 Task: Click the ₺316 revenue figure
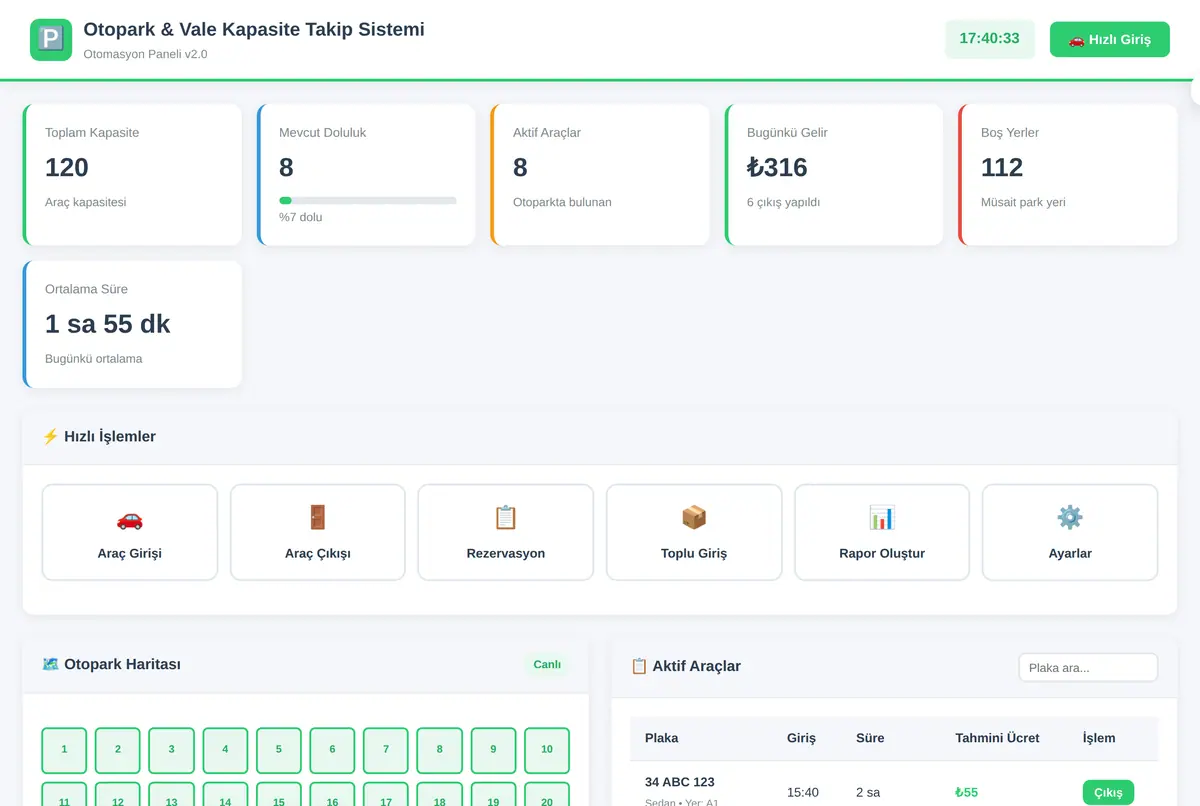777,167
